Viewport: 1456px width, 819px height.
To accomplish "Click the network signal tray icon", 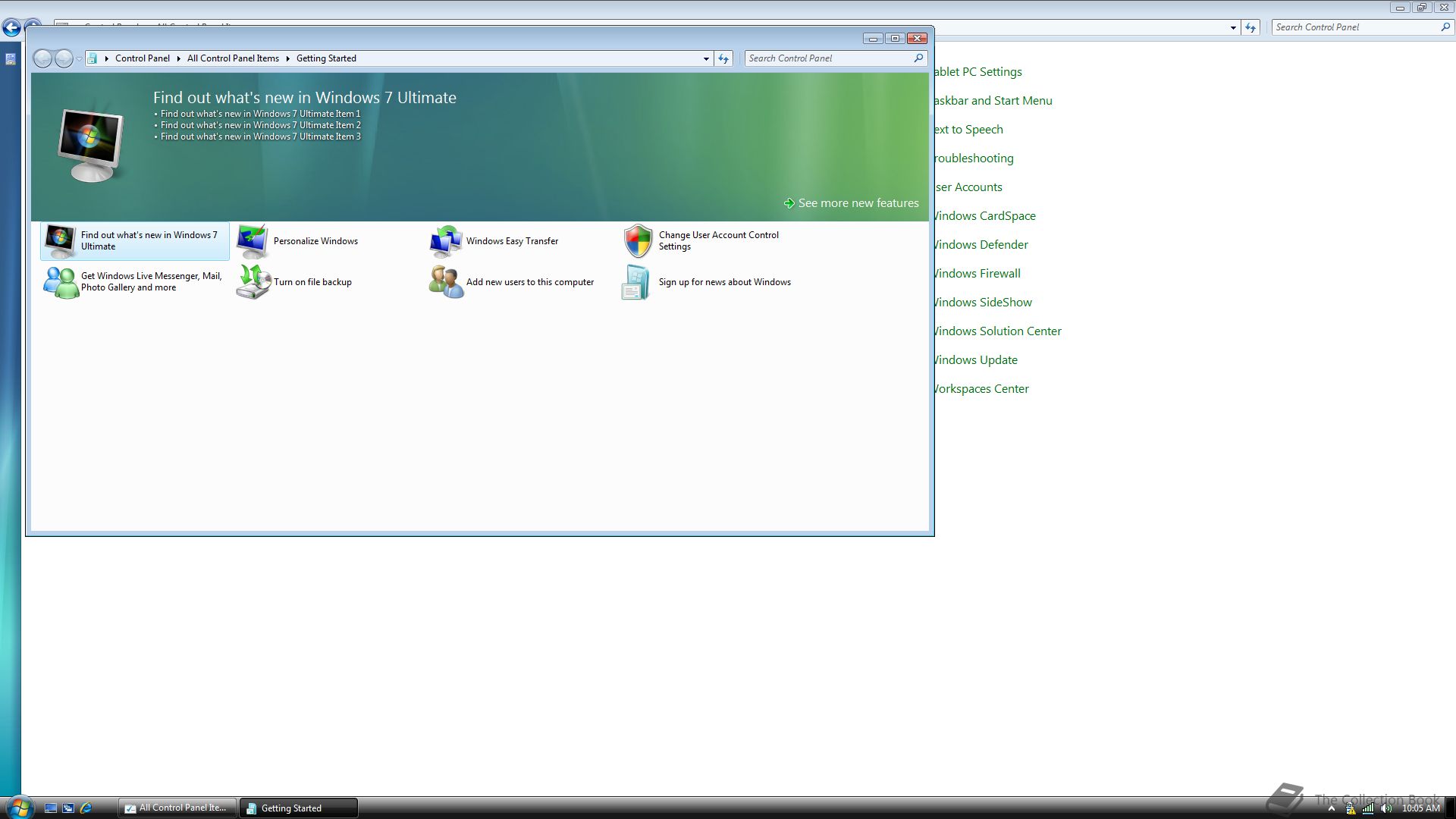I will (1368, 808).
